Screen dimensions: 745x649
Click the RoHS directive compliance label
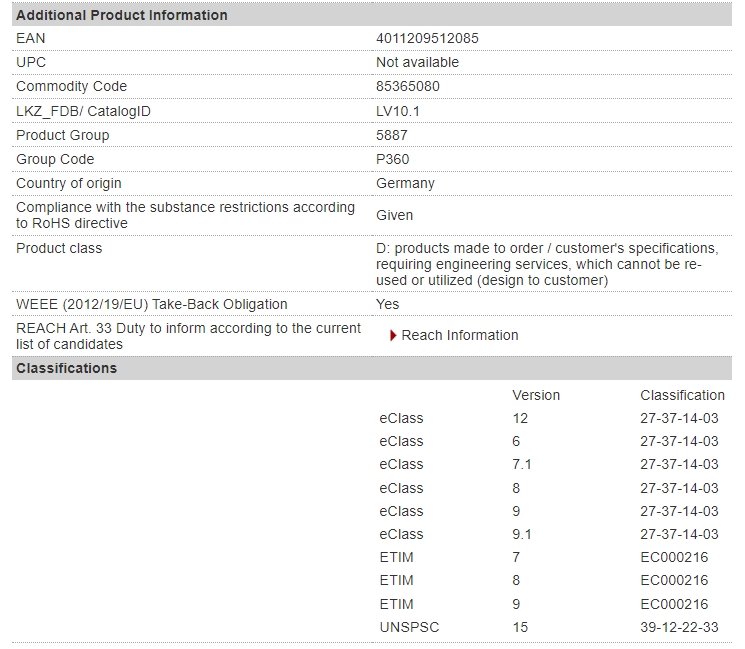tap(185, 215)
